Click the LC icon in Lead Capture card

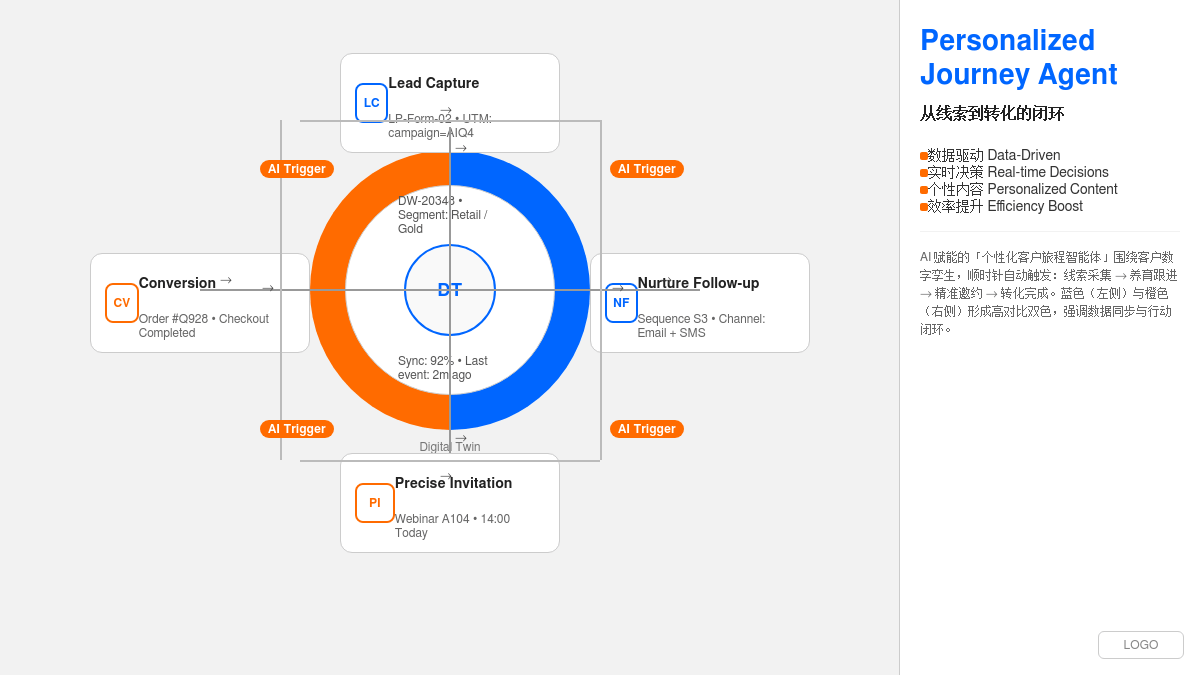371,103
